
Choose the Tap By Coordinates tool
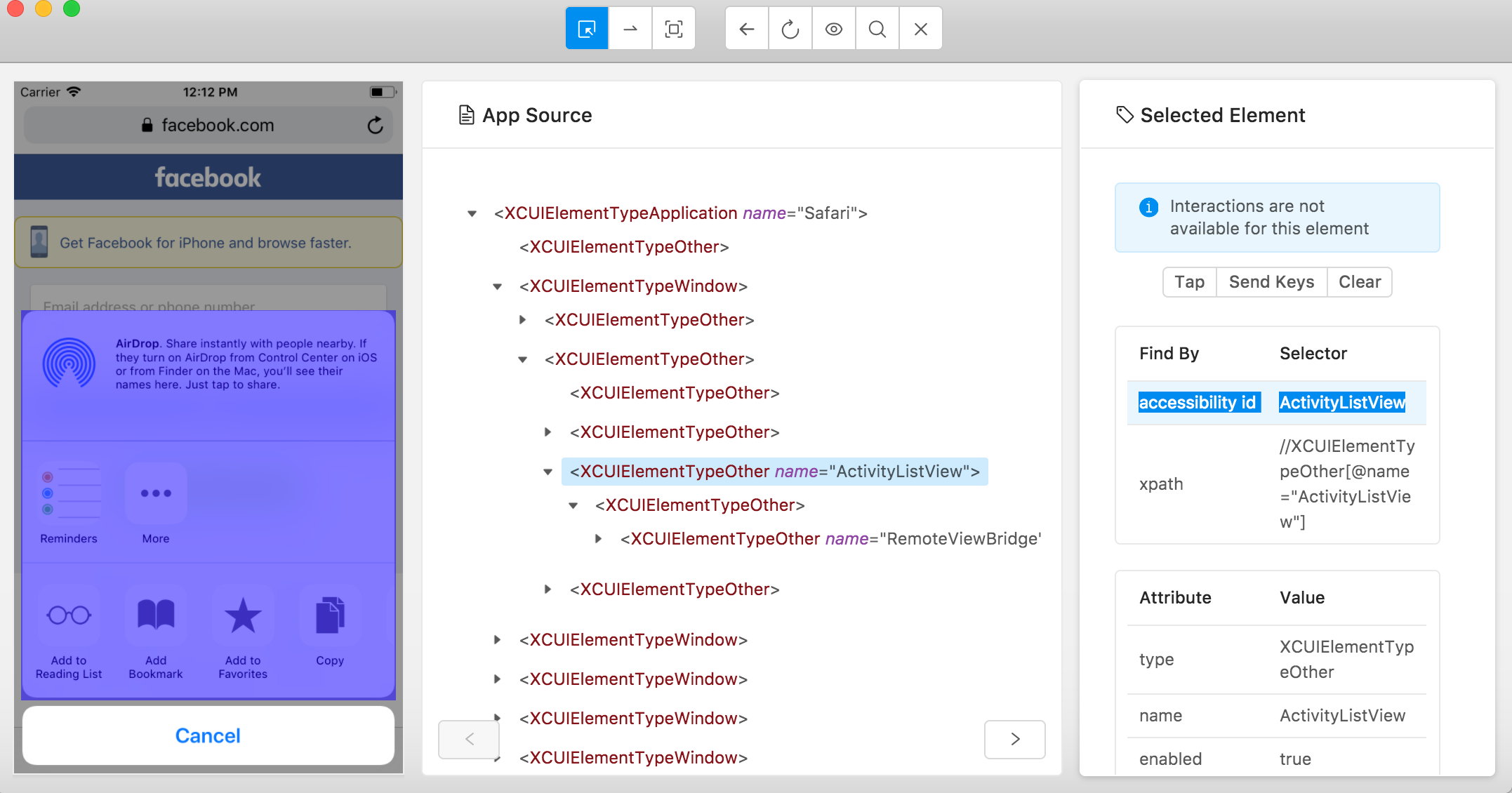pos(674,29)
